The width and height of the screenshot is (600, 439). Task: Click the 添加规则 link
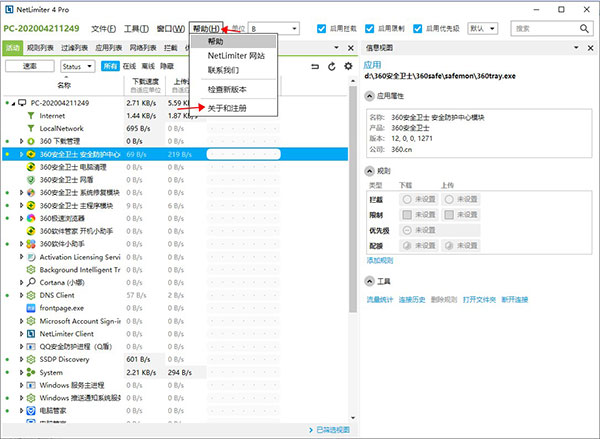click(x=382, y=259)
